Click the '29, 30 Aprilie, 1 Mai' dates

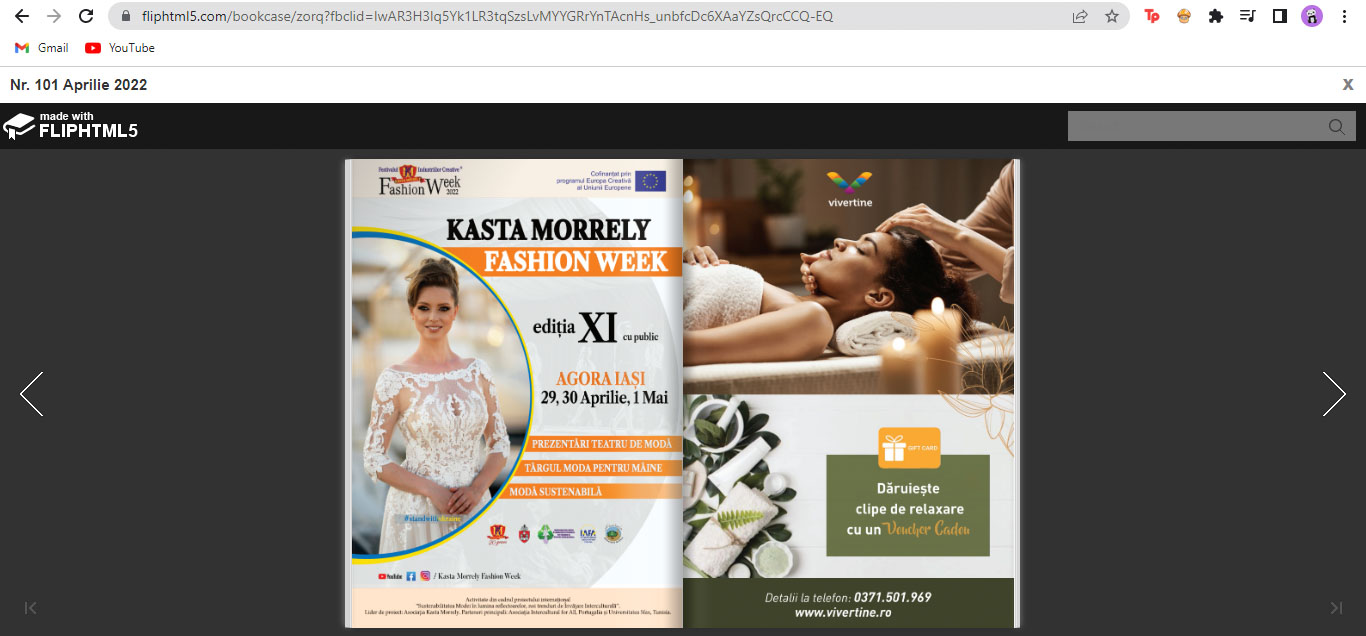click(604, 398)
